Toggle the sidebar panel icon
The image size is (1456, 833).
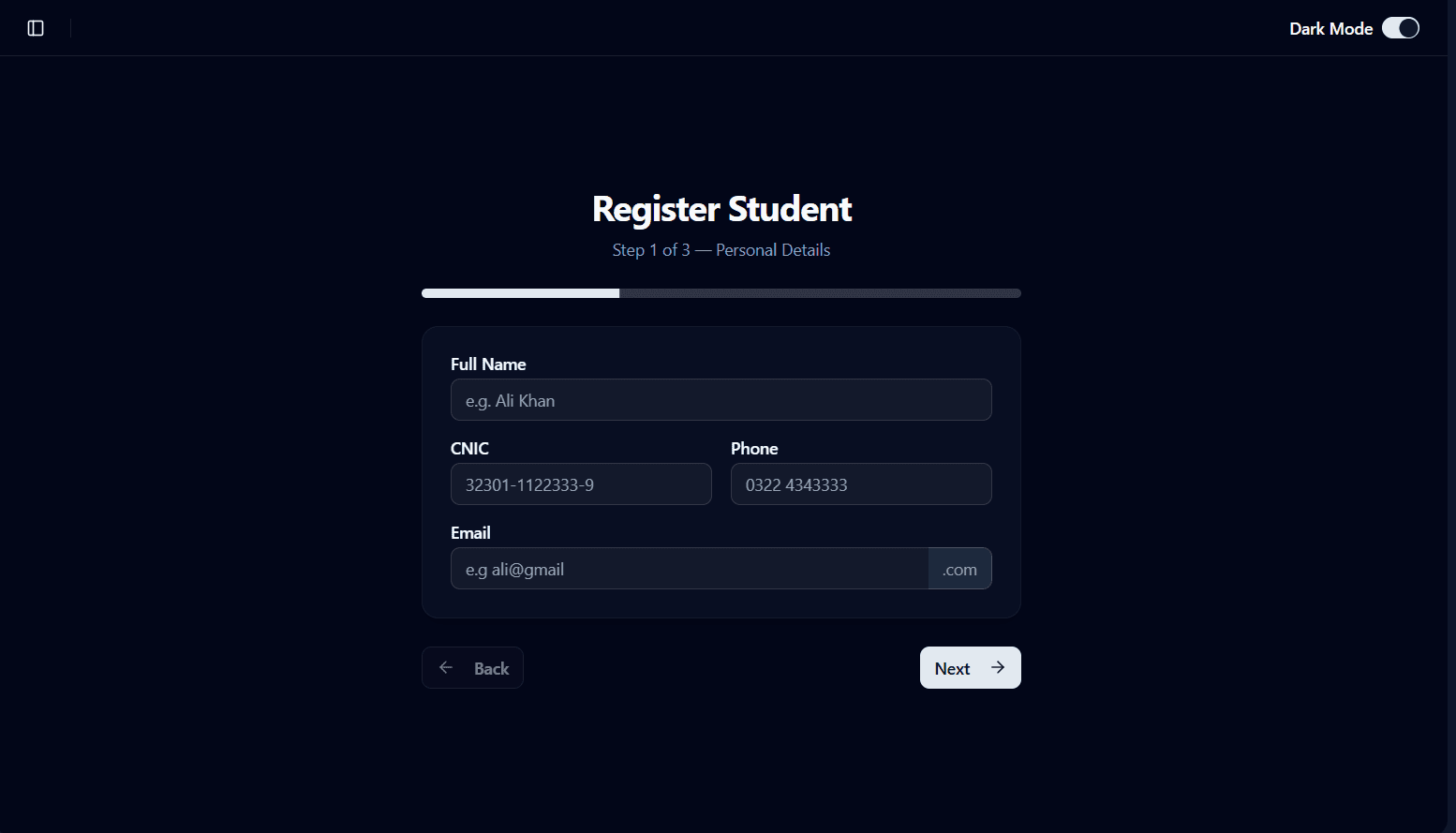(x=37, y=27)
